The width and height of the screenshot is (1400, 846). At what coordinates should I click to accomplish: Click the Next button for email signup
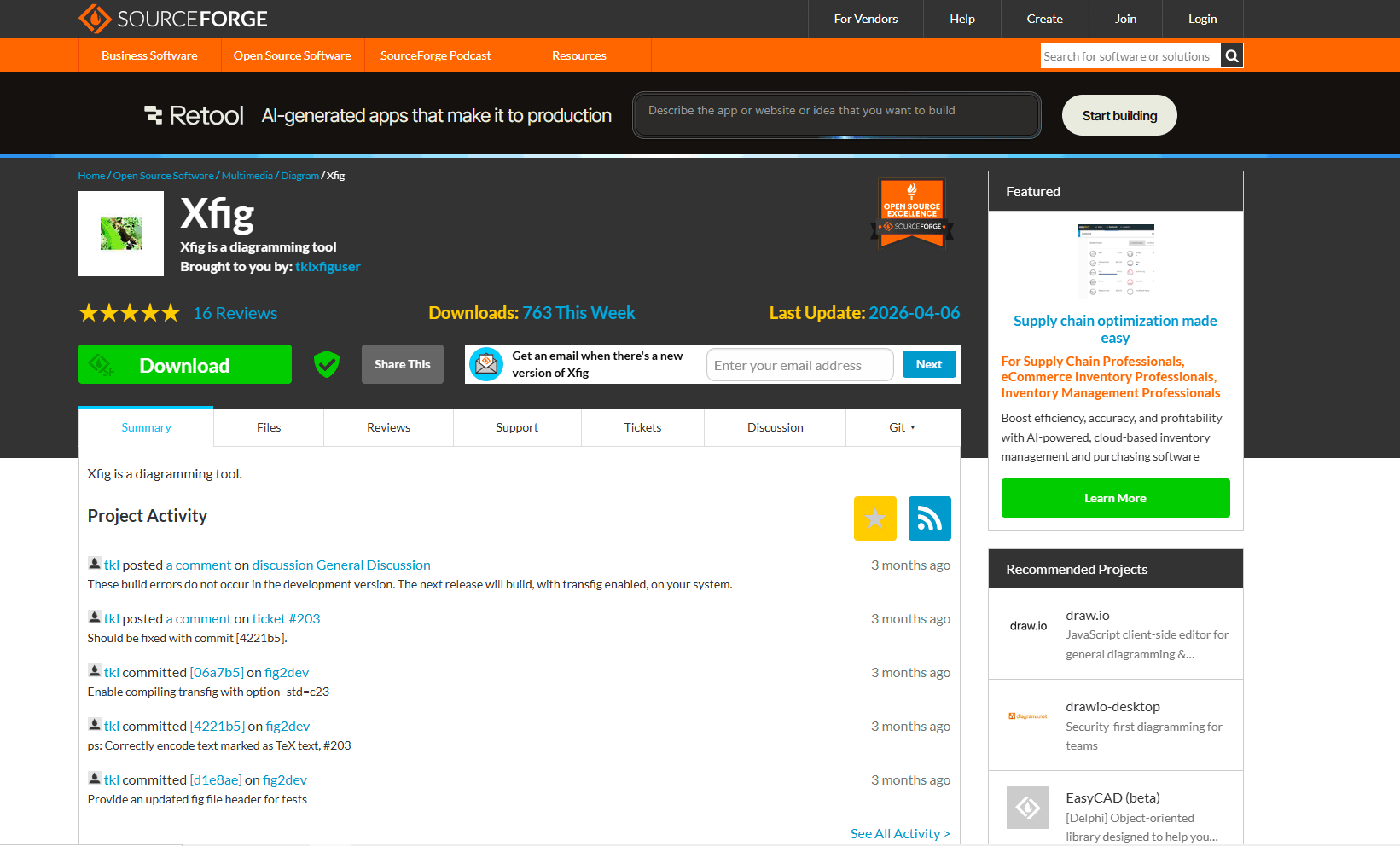point(929,364)
